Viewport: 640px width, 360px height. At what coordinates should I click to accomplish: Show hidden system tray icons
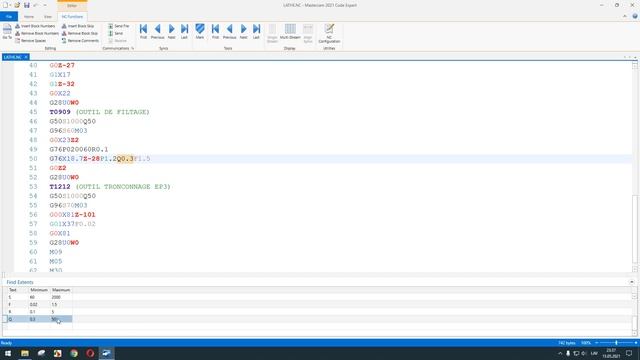tap(560, 353)
